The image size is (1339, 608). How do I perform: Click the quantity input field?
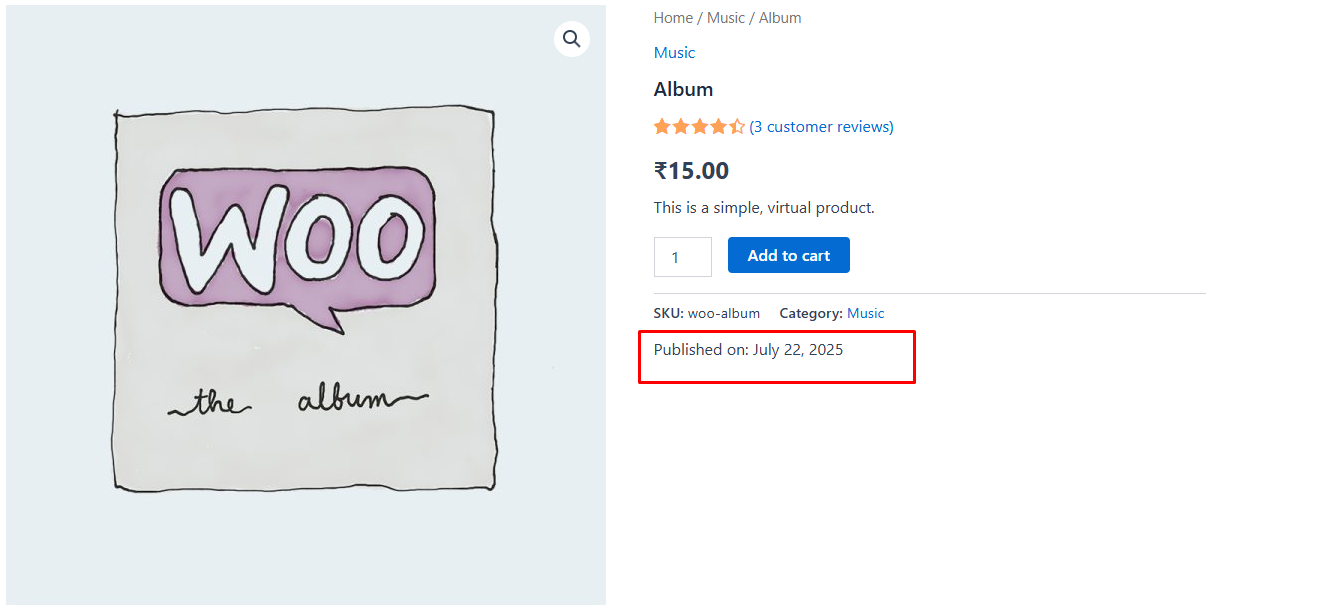[x=682, y=257]
